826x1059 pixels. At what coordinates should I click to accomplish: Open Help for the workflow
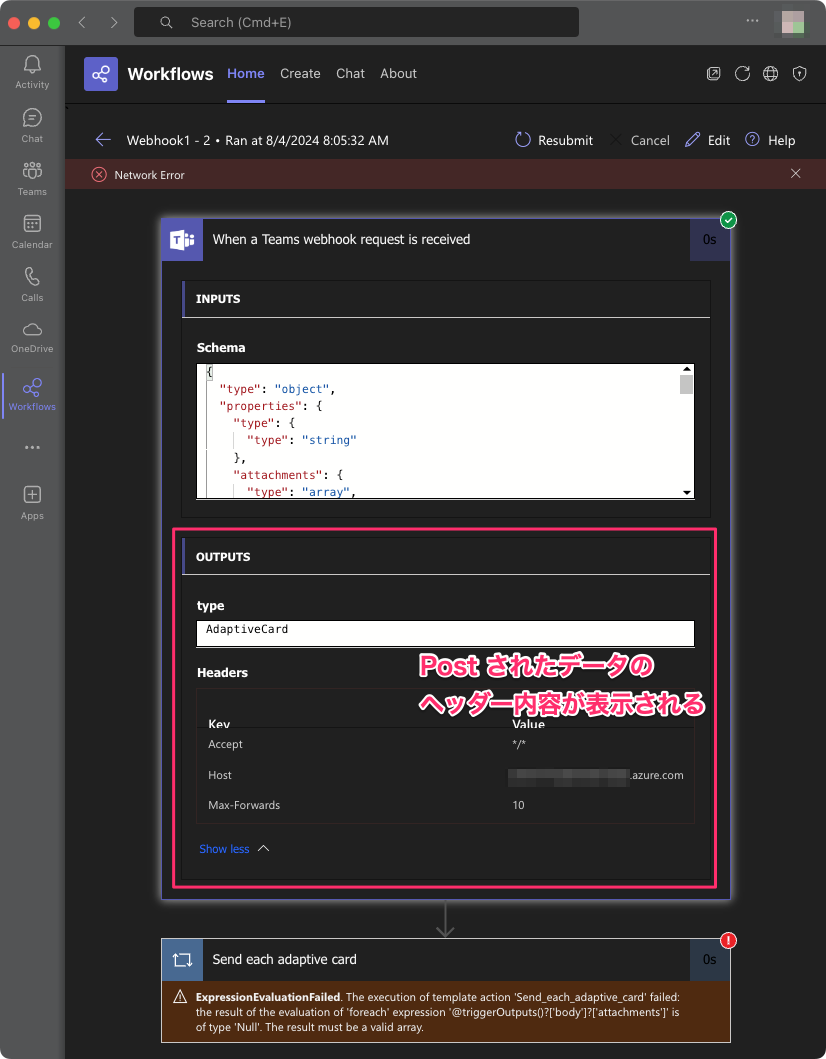click(770, 140)
